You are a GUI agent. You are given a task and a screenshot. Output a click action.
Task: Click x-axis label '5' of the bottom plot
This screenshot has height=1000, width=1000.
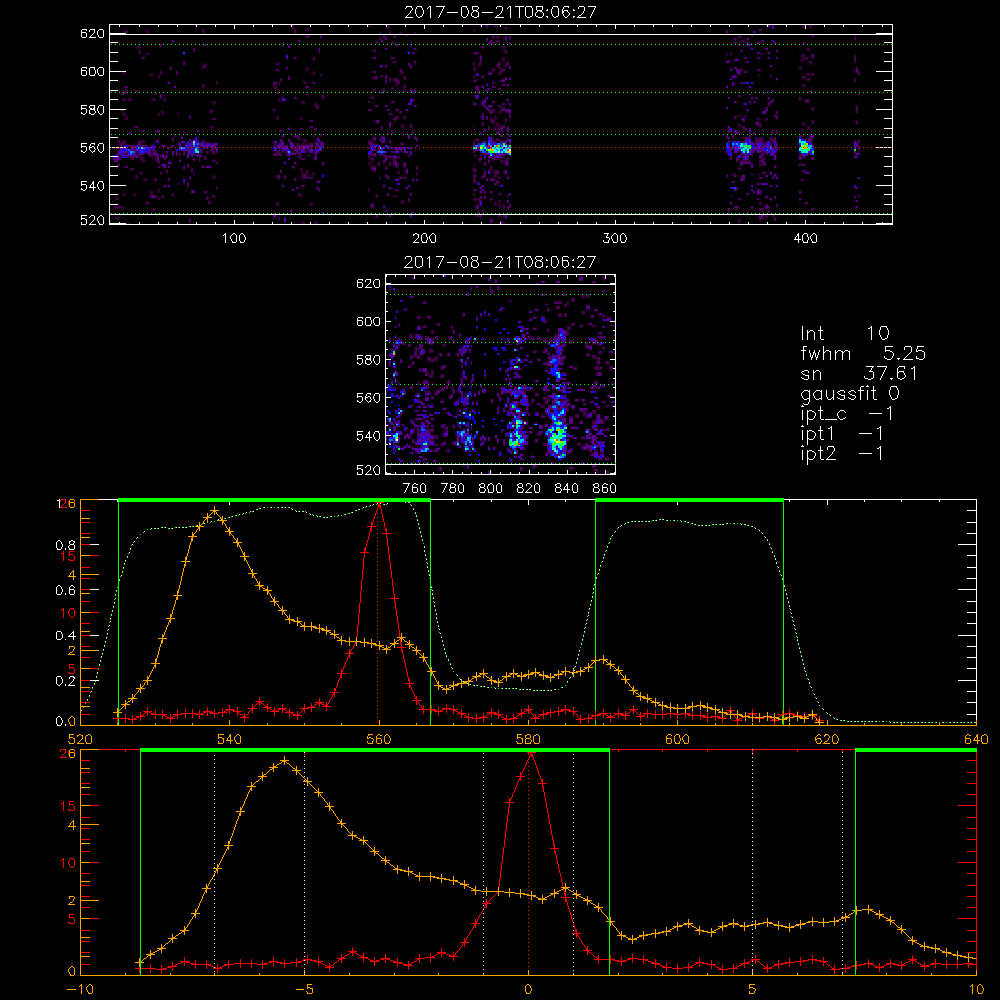point(753,989)
